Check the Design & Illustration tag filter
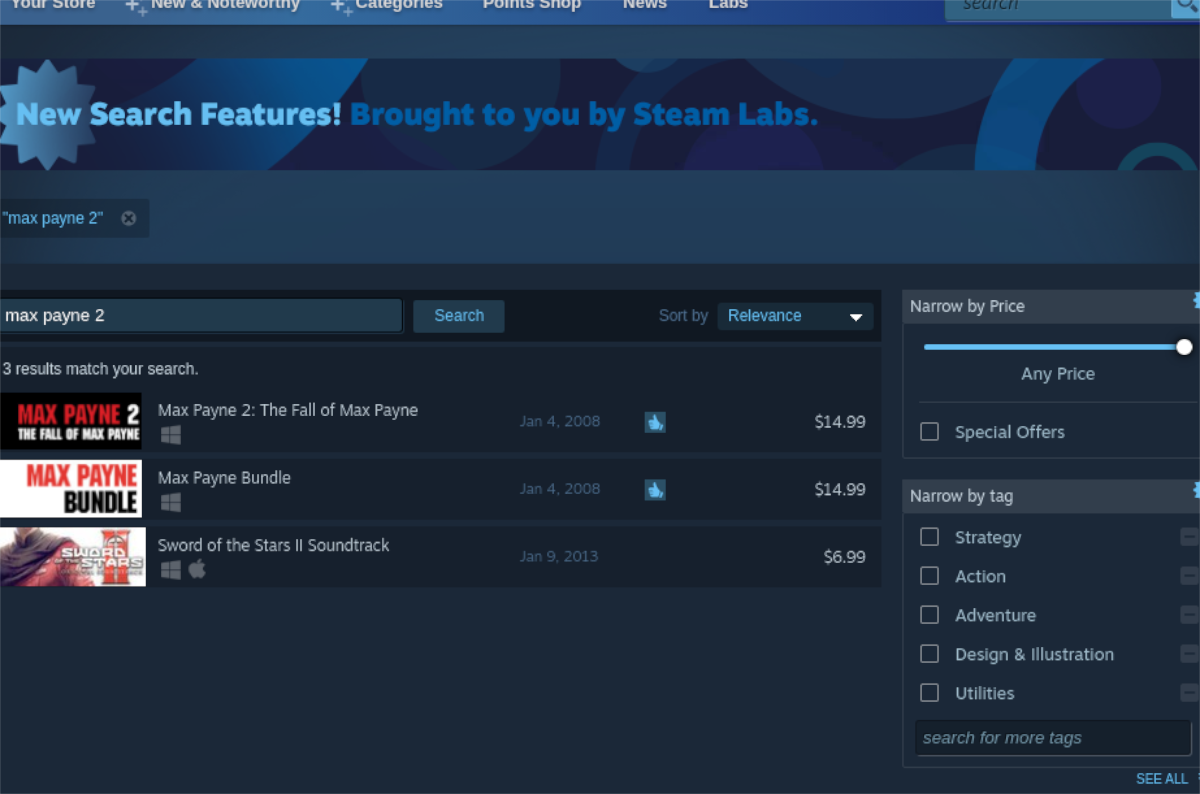Screen dimensions: 1200x794 pos(930,654)
